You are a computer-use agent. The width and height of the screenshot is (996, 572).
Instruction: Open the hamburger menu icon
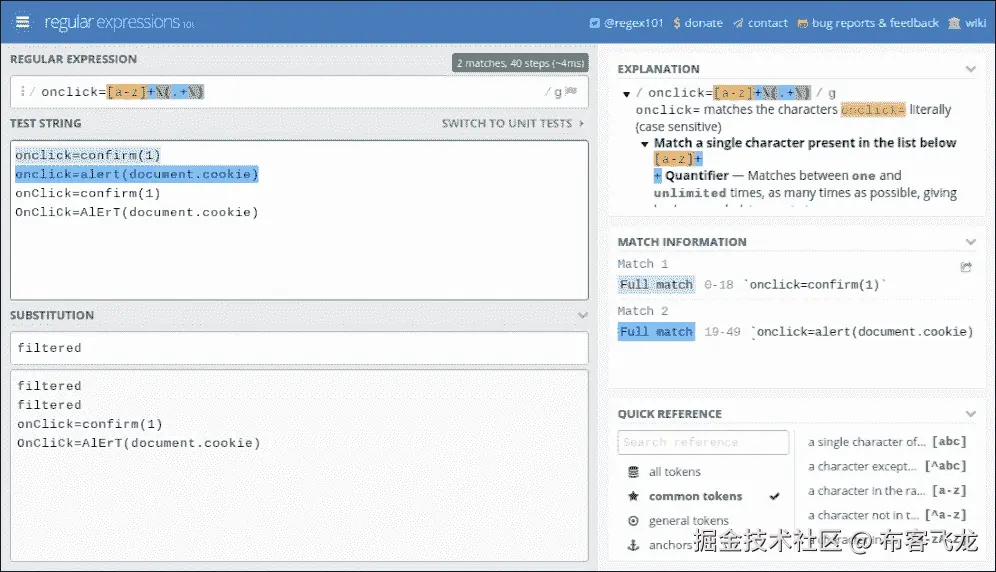[22, 22]
